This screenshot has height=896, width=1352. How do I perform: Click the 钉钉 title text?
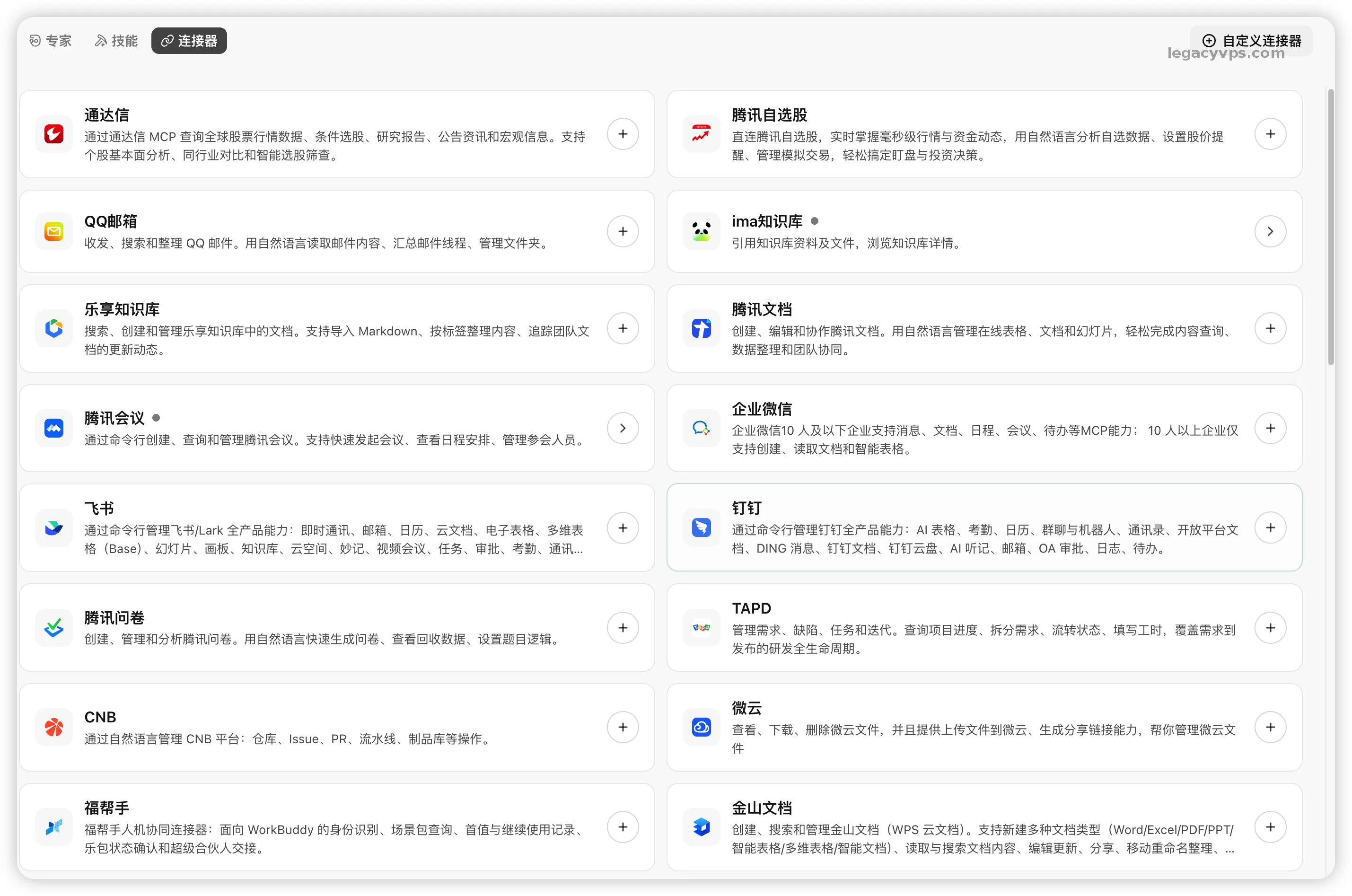pyautogui.click(x=746, y=508)
